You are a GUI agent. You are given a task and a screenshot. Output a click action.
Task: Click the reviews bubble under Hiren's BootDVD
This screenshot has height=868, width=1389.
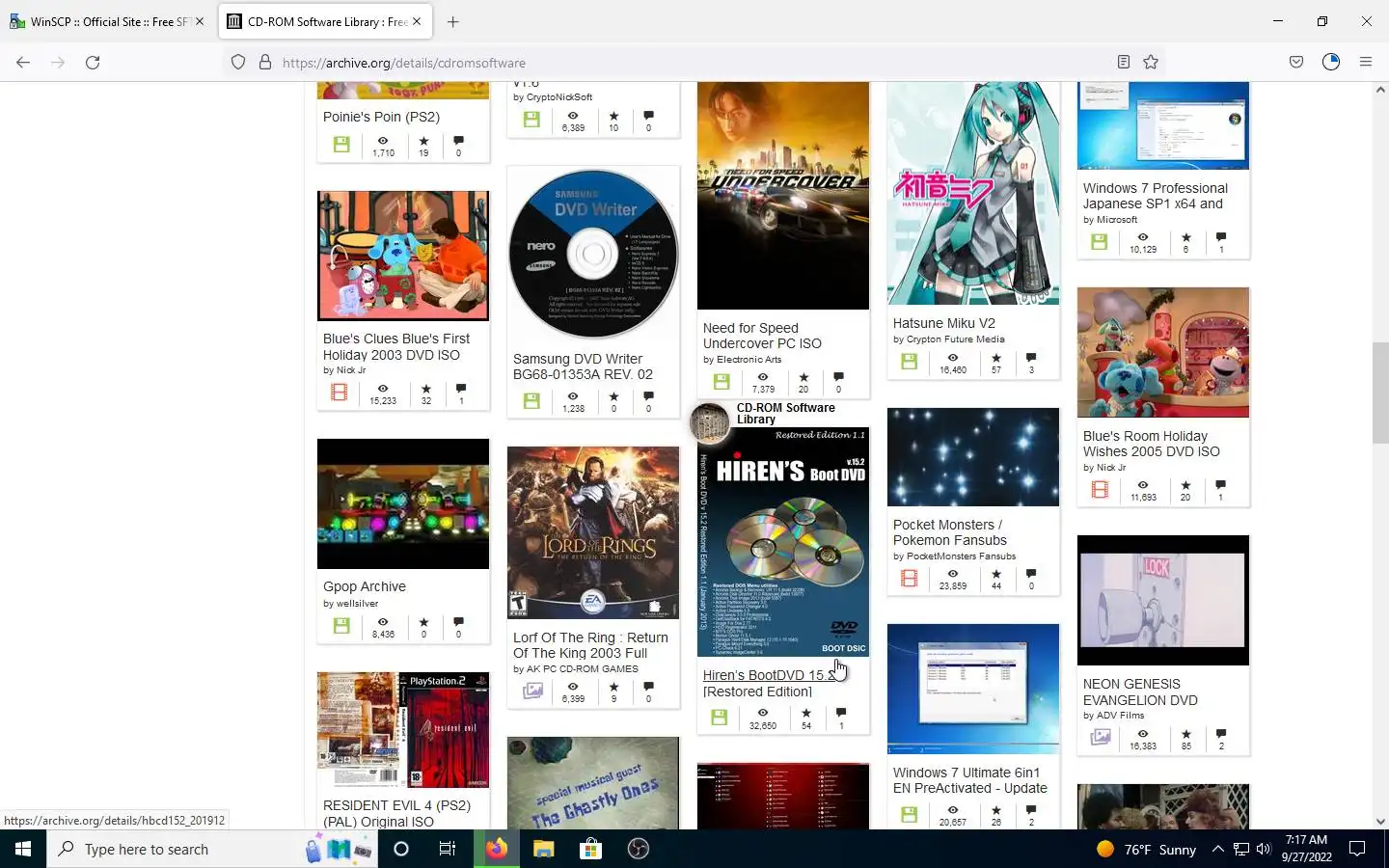pyautogui.click(x=841, y=713)
